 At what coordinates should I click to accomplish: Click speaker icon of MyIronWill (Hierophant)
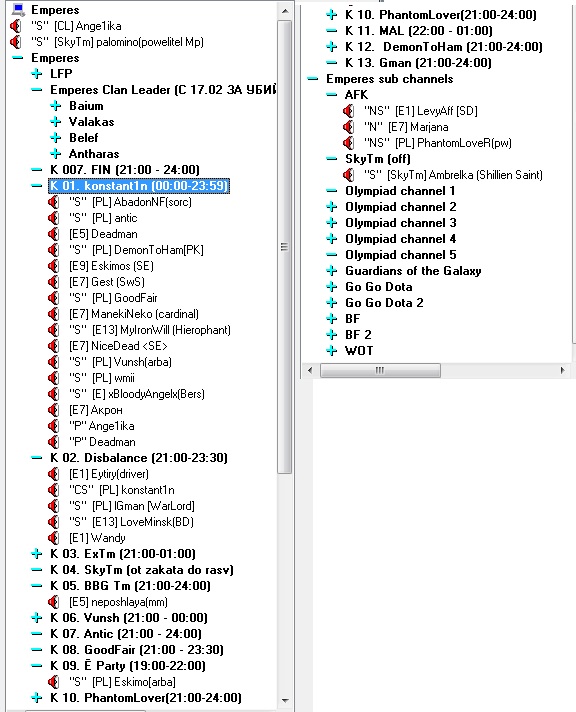pyautogui.click(x=54, y=330)
